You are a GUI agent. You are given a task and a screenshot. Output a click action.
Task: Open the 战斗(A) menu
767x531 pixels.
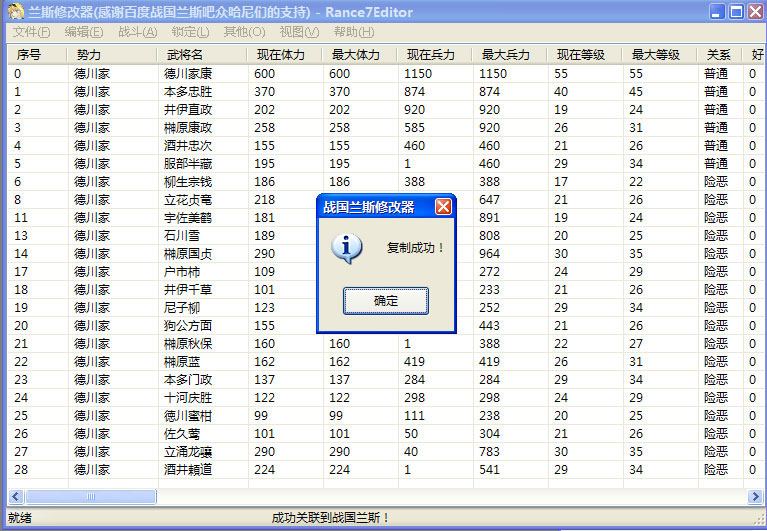point(137,32)
